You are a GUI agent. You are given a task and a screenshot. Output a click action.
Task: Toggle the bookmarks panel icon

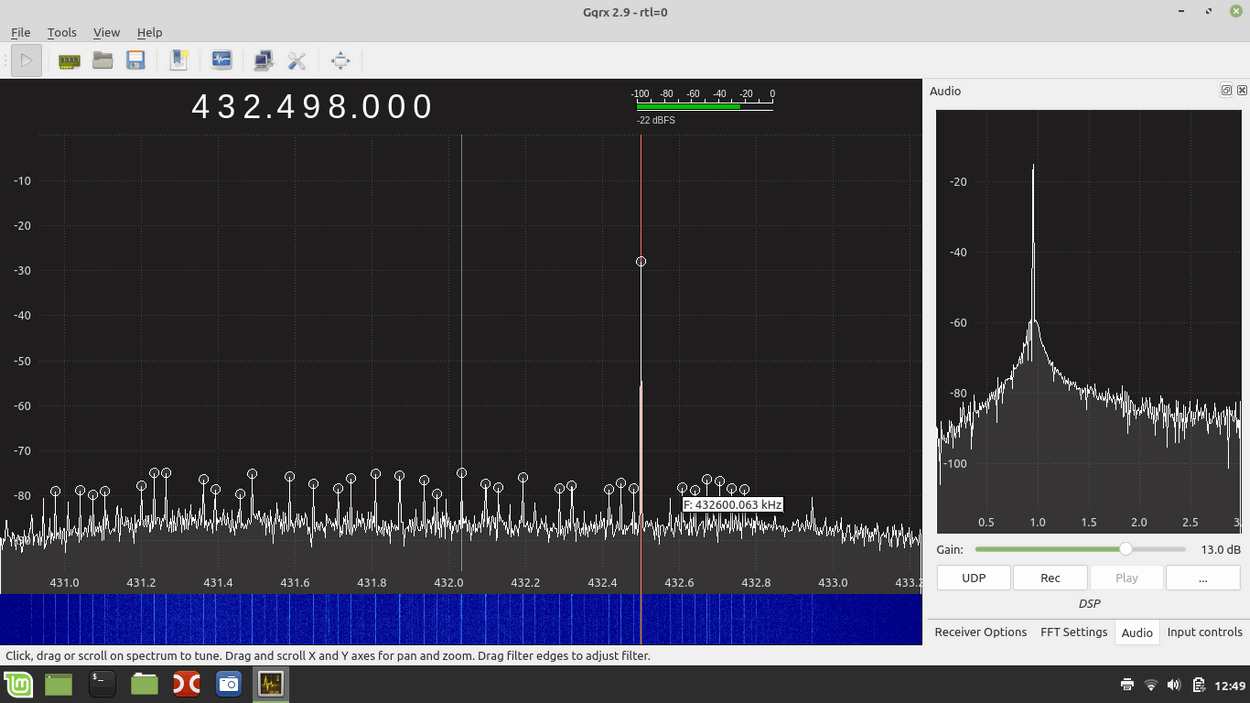(180, 60)
